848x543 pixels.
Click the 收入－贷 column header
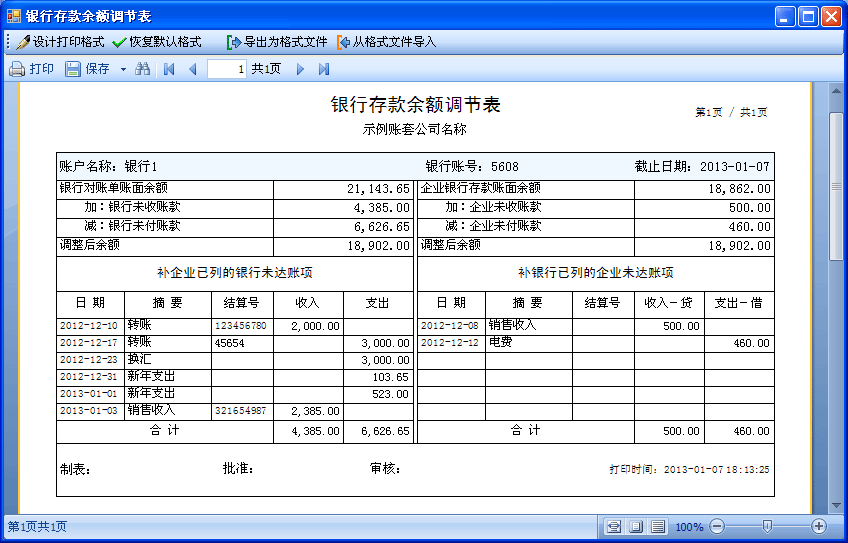click(668, 303)
